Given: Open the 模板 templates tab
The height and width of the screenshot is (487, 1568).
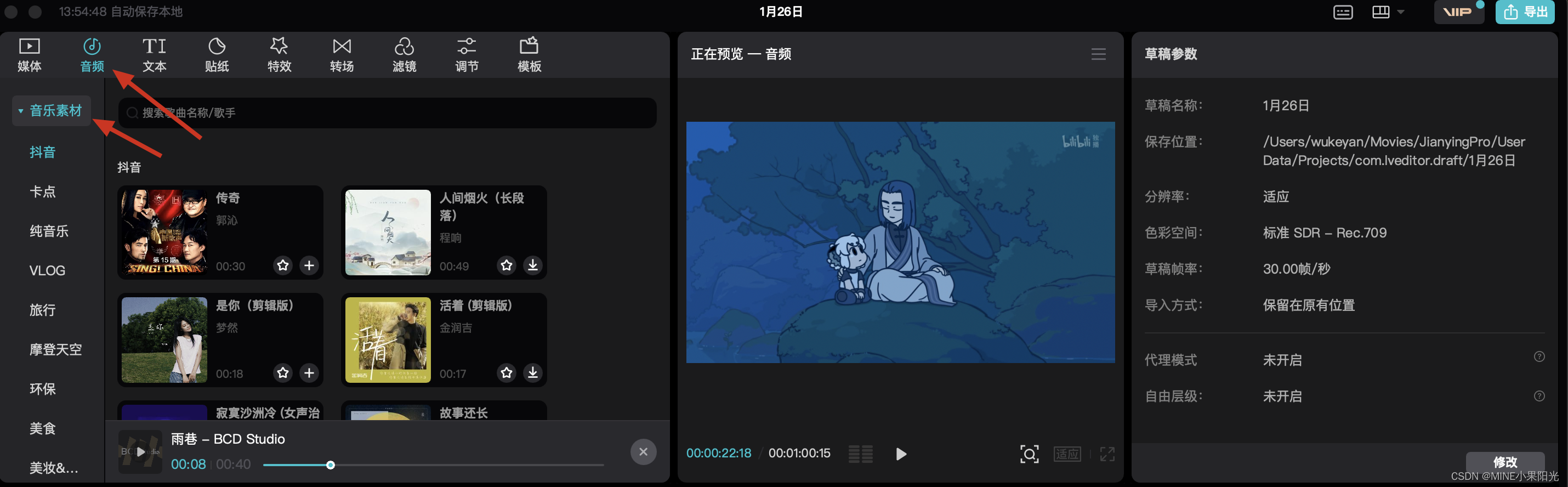Looking at the screenshot, I should pos(529,55).
